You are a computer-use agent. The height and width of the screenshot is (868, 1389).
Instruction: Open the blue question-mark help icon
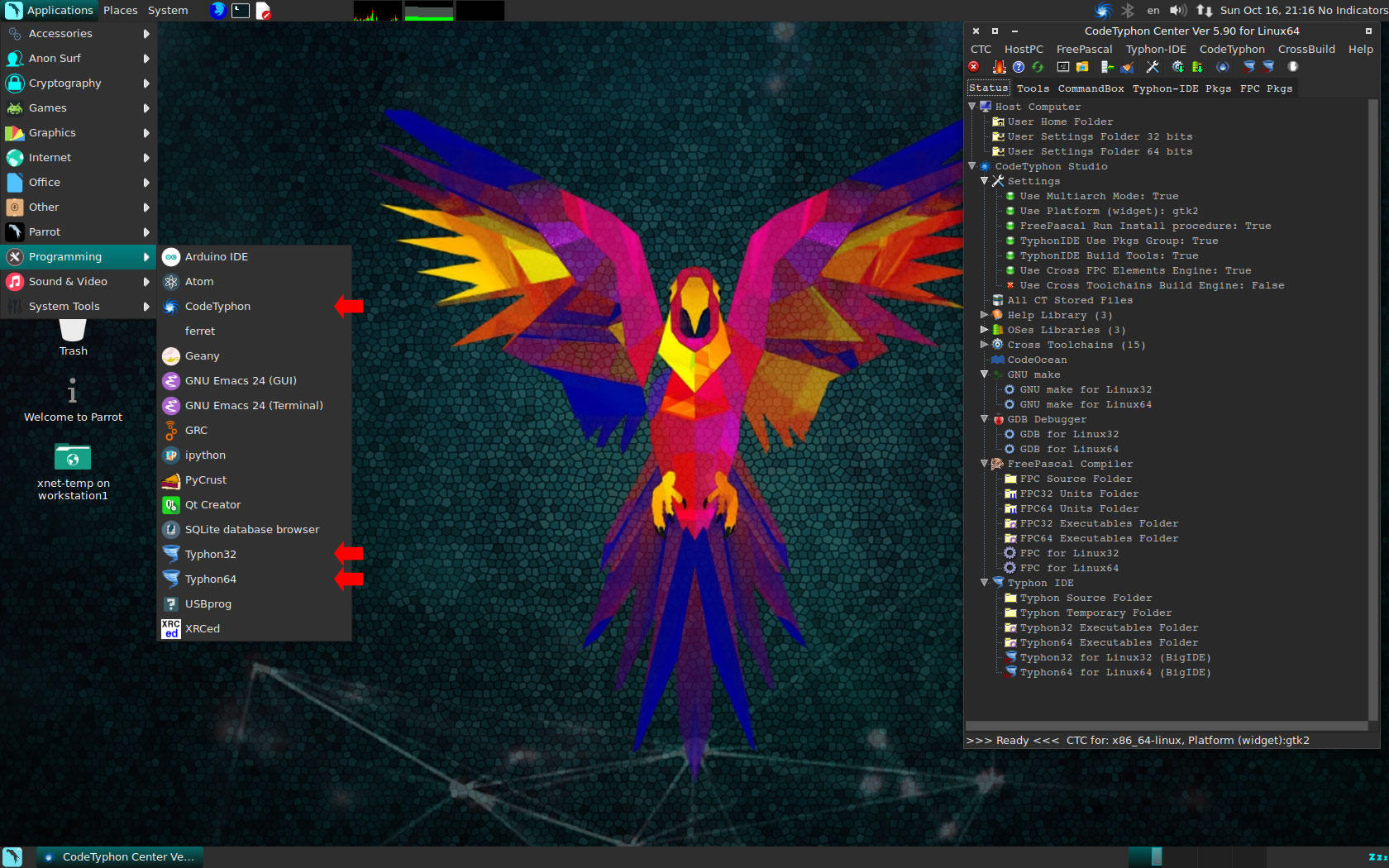(1019, 67)
